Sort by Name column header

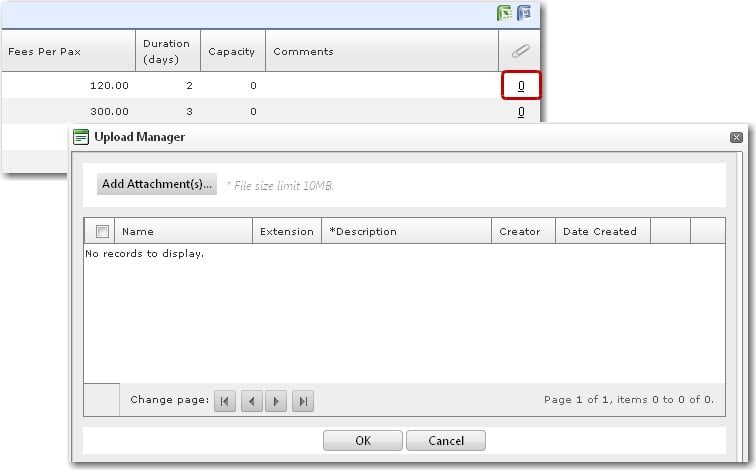[138, 231]
